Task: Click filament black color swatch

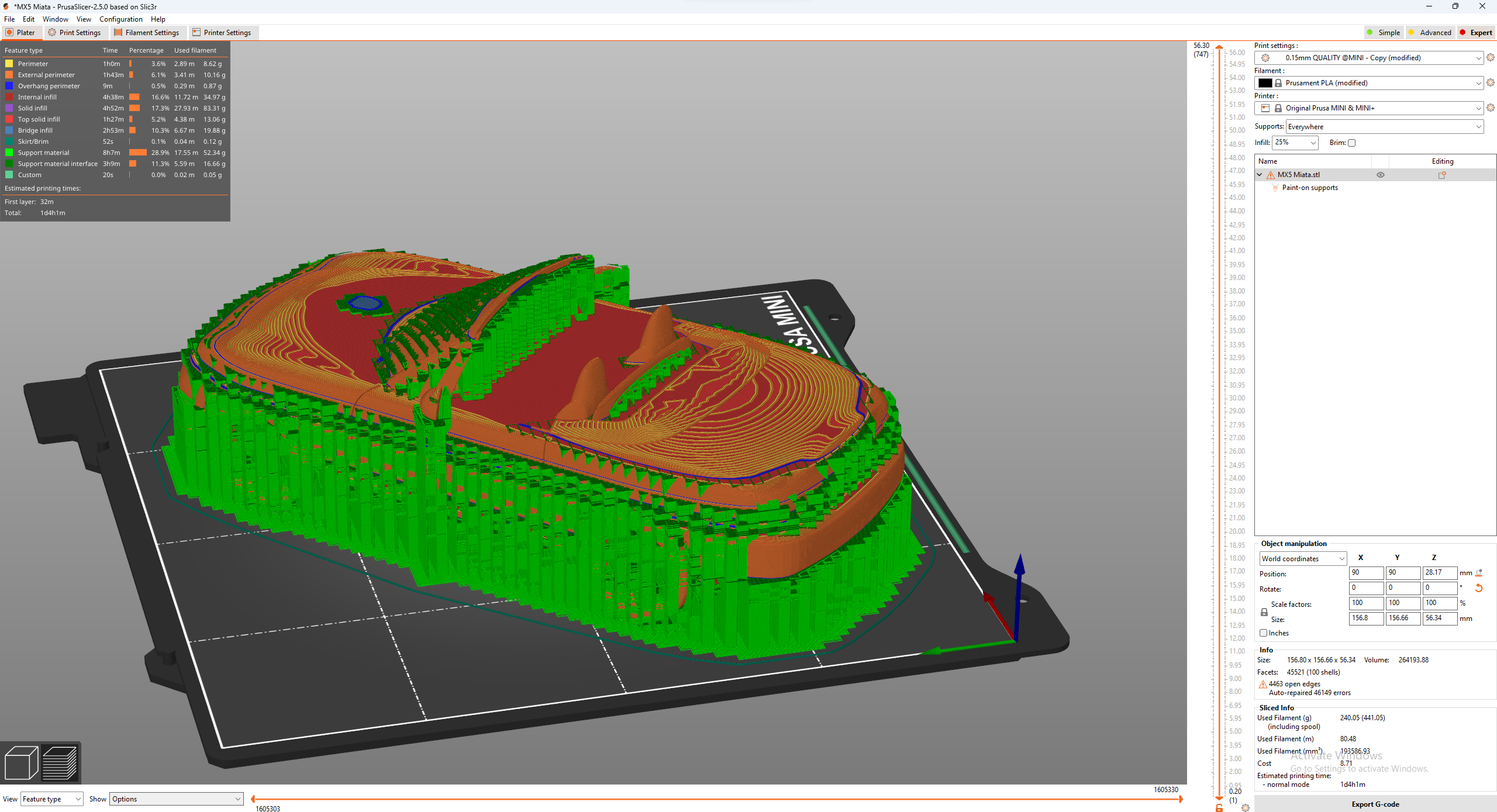Action: tap(1265, 83)
